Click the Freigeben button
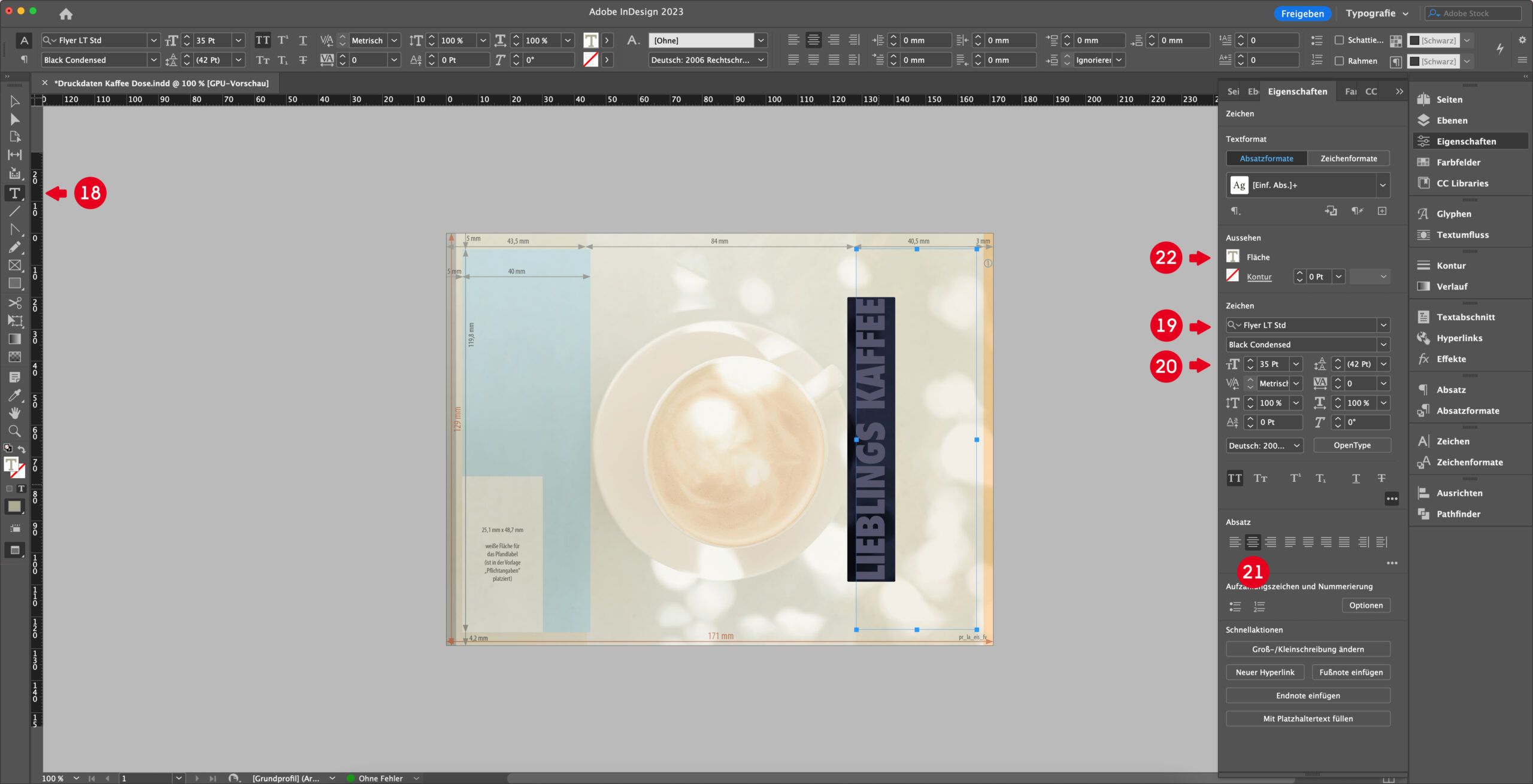1533x784 pixels. pos(1302,13)
